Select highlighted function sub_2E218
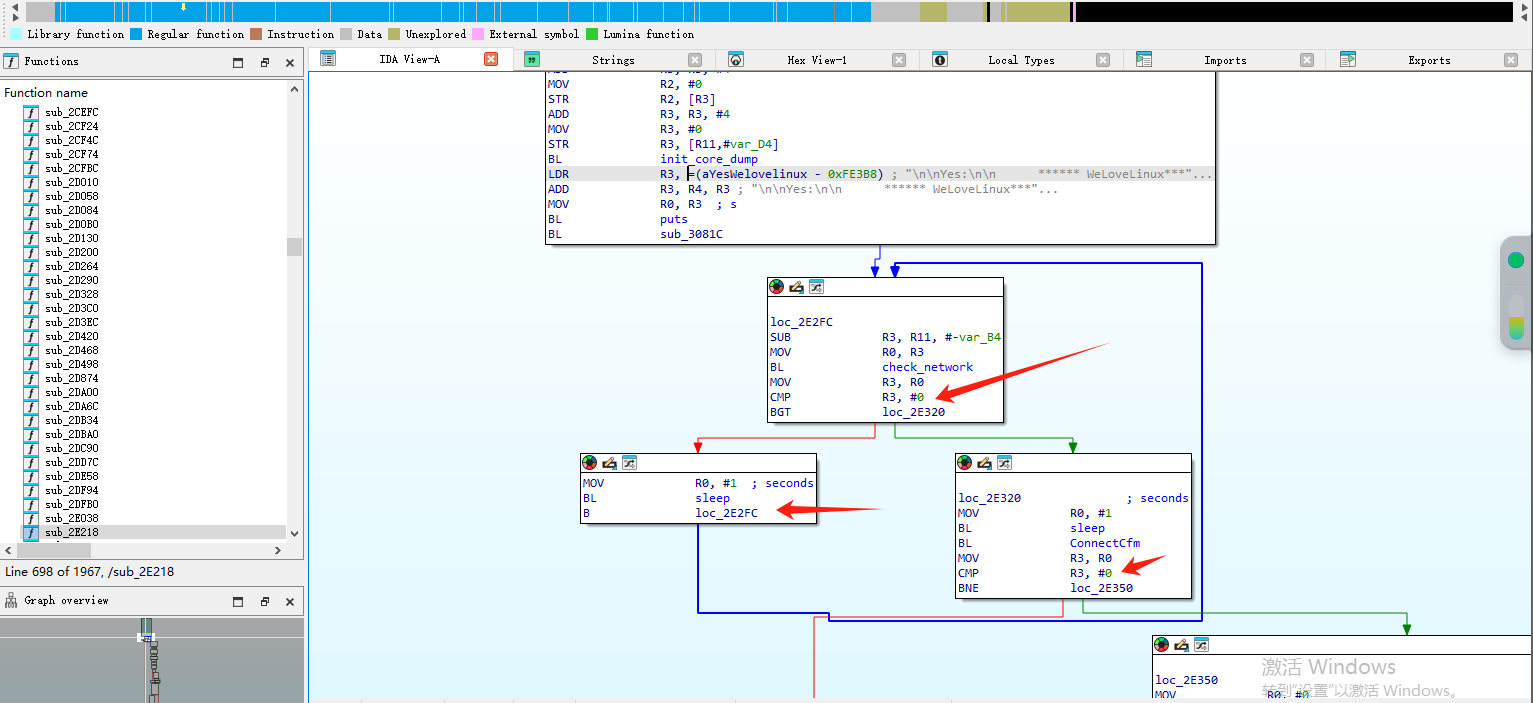Viewport: 1533px width, 703px height. [71, 532]
